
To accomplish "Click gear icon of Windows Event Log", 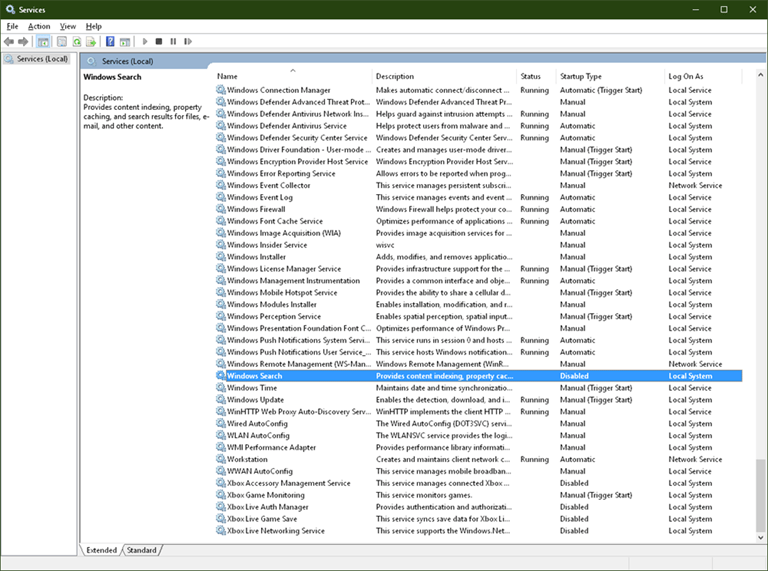I will [x=221, y=197].
